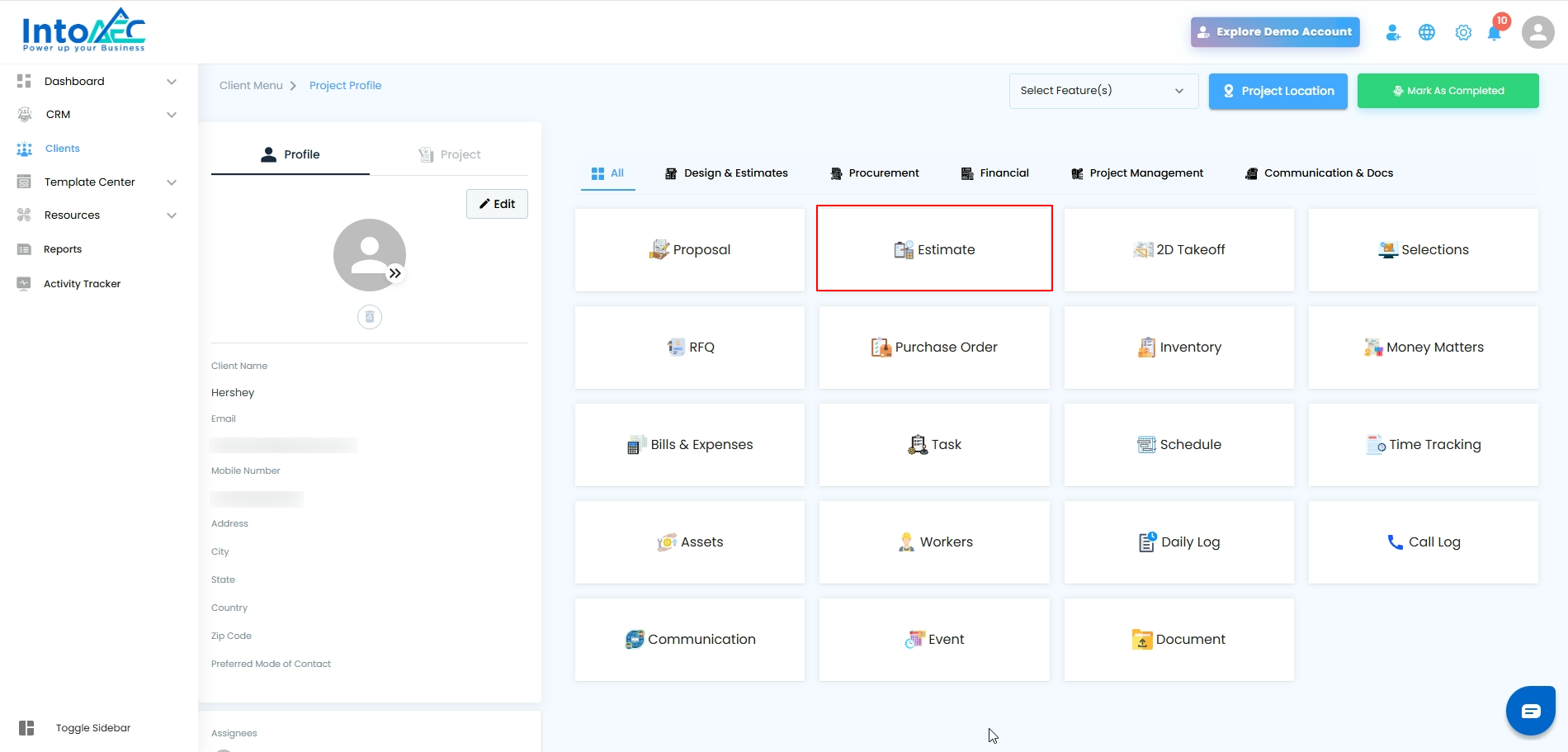Open the Proposal feature card
This screenshot has width=1568, height=752.
pos(690,249)
